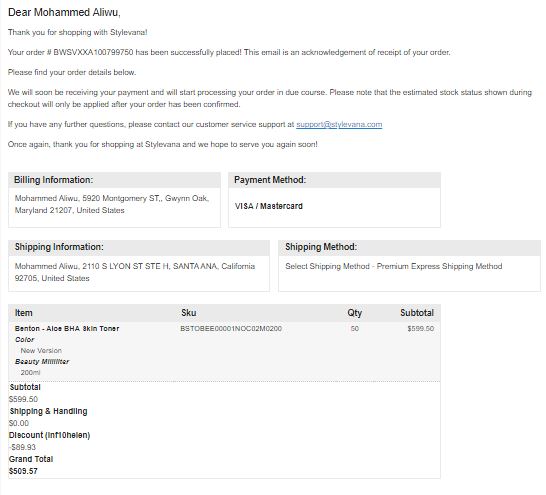Click the Payment Method header
This screenshot has width=546, height=495.
270,180
